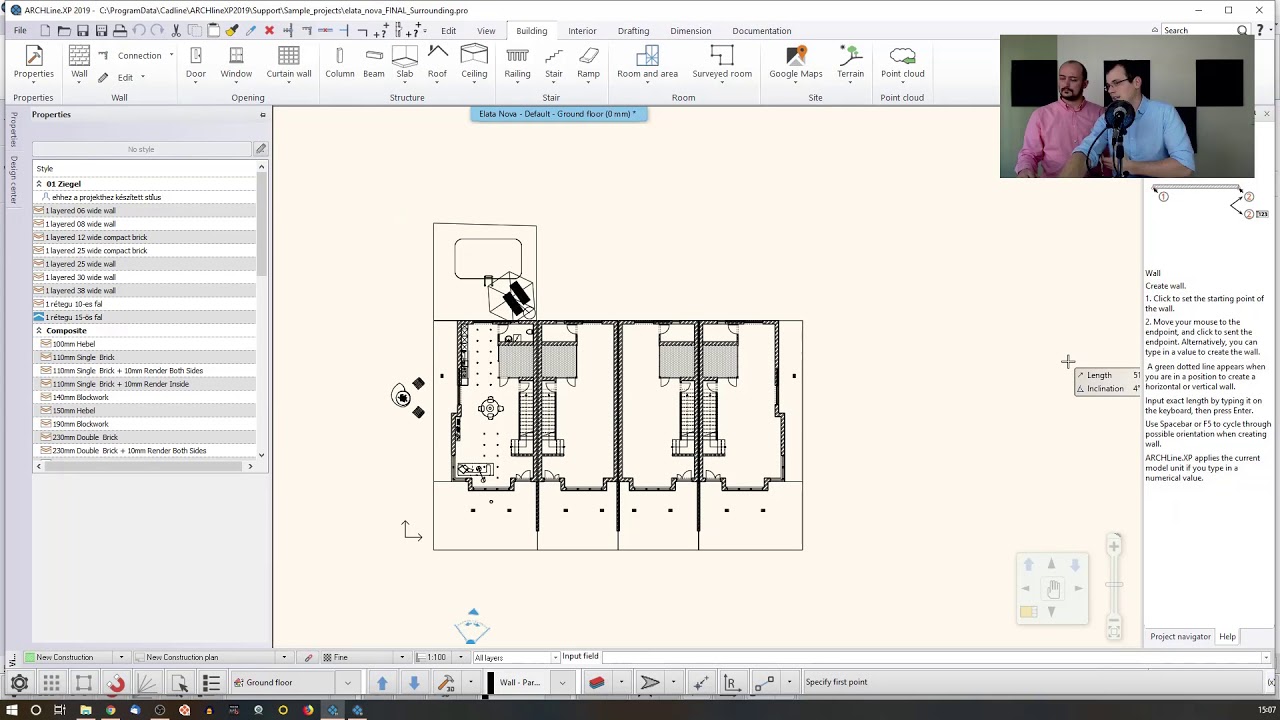Select the Column tool
Image resolution: width=1280 pixels, height=720 pixels.
[x=339, y=62]
